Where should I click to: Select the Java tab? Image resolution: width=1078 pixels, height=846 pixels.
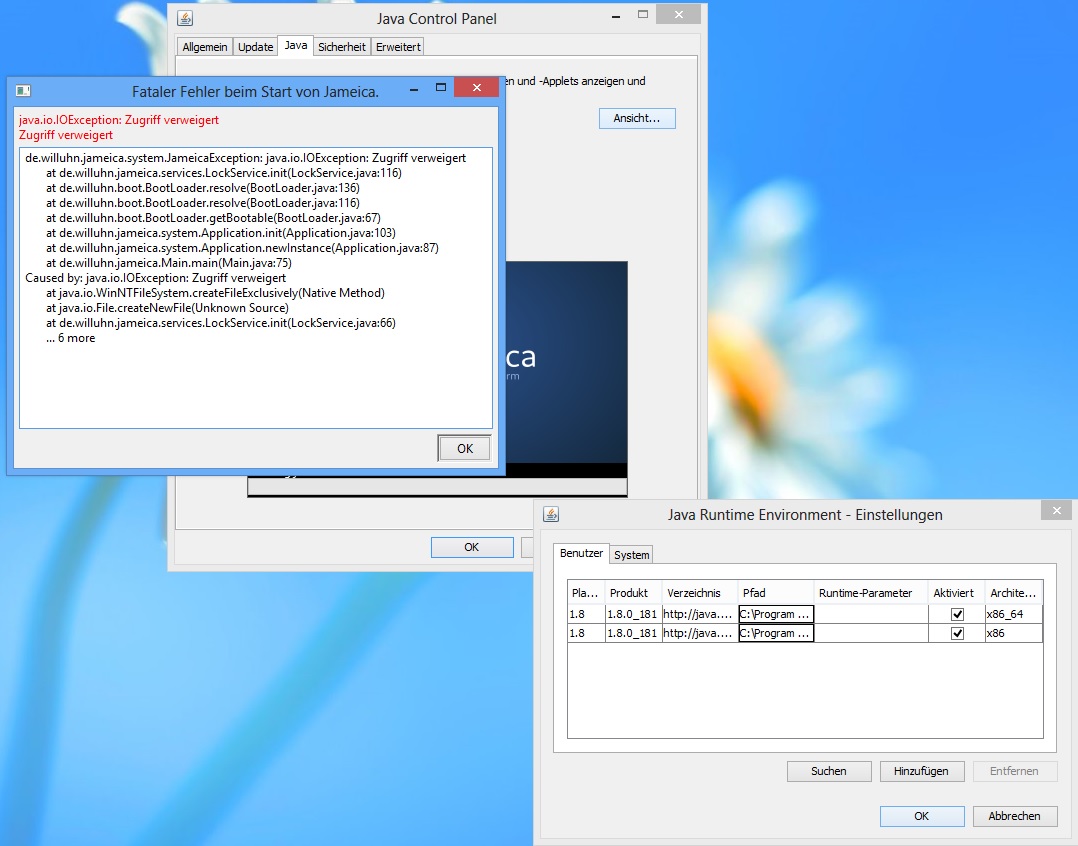pyautogui.click(x=296, y=45)
